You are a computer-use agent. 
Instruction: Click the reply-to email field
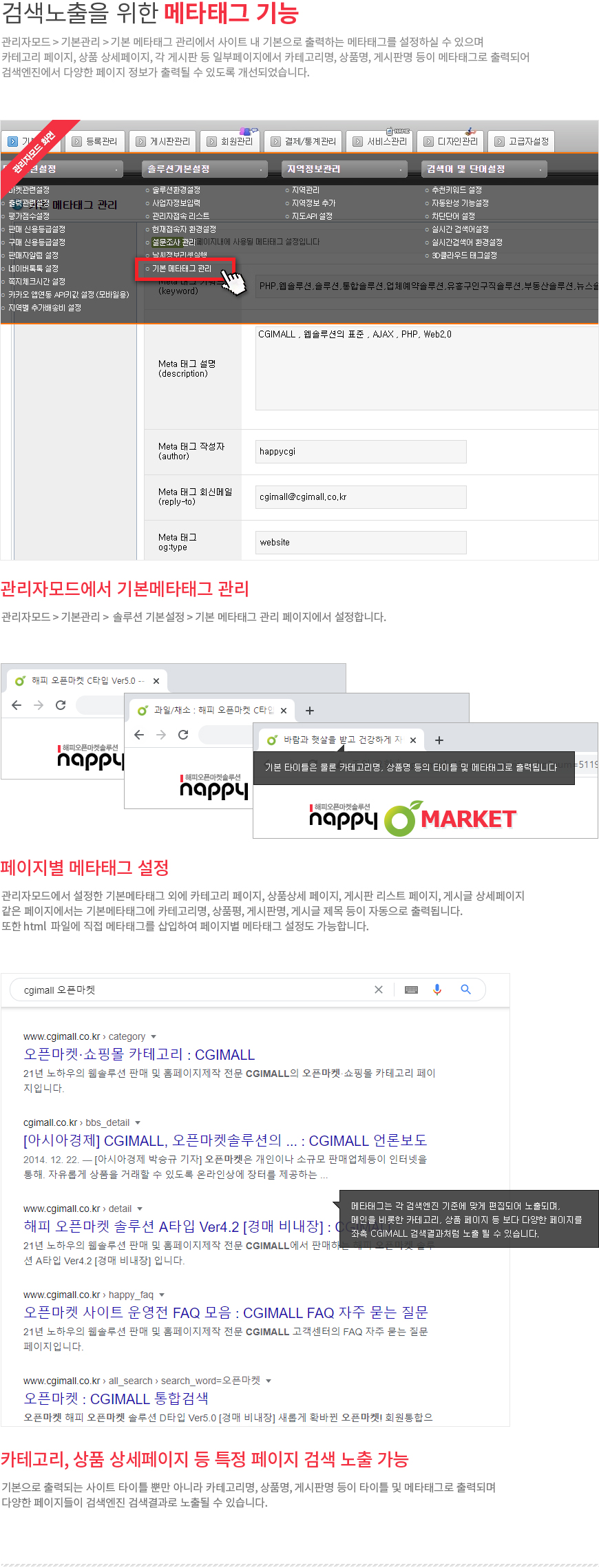coord(361,497)
